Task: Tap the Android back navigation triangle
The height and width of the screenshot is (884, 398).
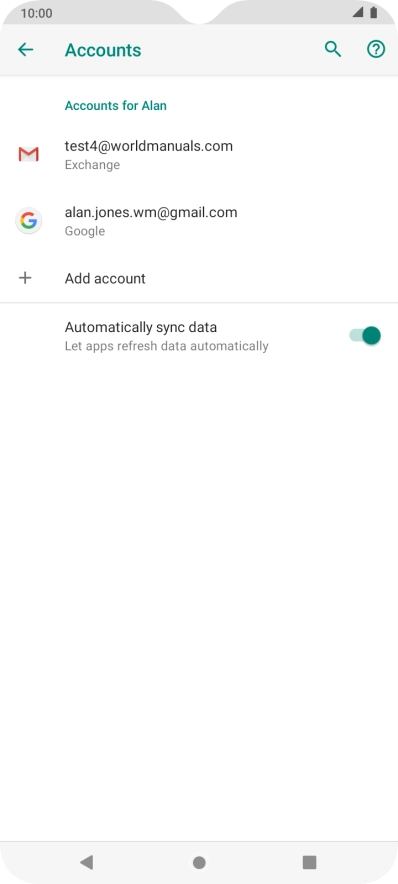Action: click(x=86, y=861)
